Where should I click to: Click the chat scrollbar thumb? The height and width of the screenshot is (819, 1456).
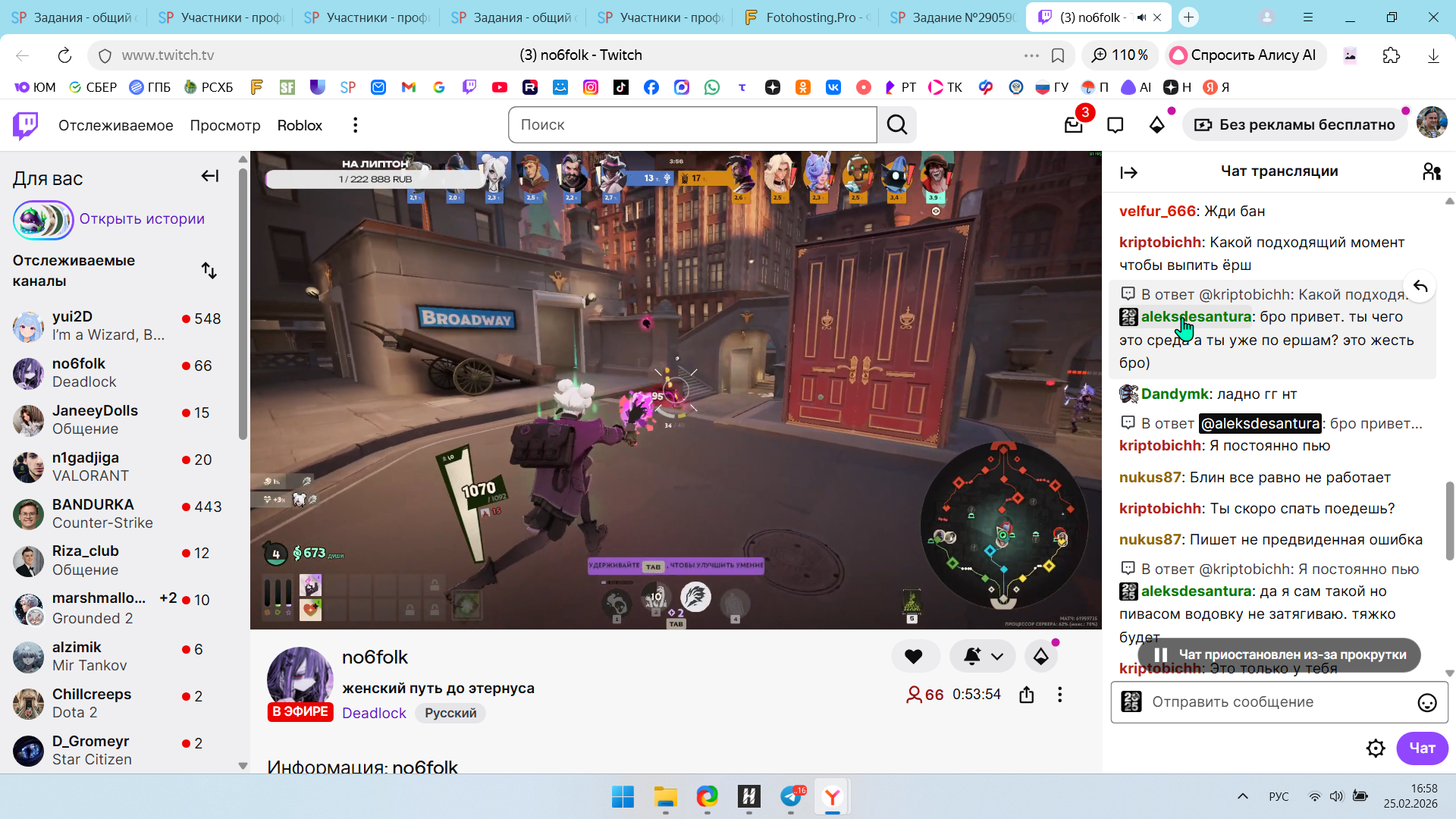pyautogui.click(x=1449, y=520)
